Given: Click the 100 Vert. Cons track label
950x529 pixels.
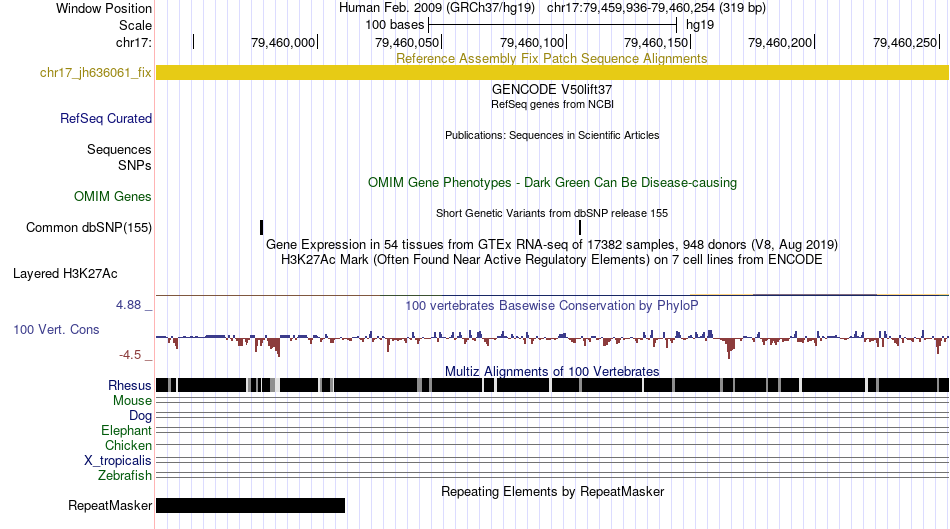Looking at the screenshot, I should coord(56,330).
